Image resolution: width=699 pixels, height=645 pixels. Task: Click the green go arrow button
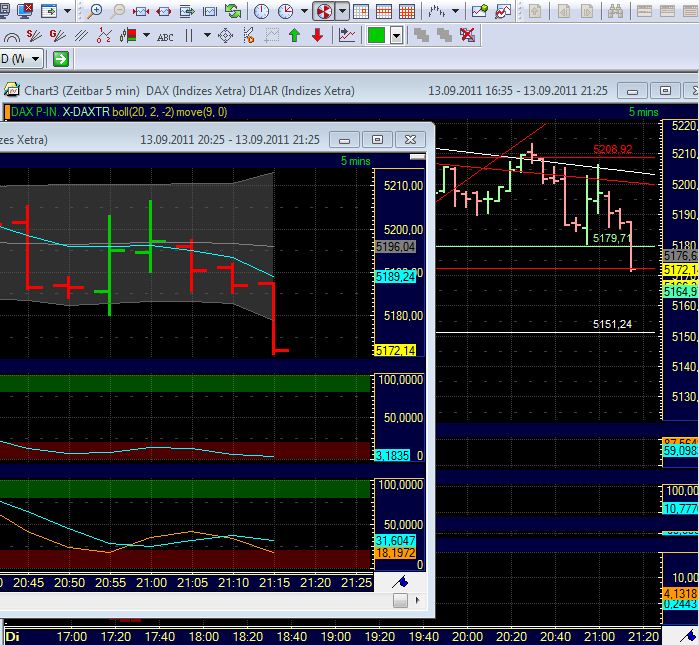point(61,59)
